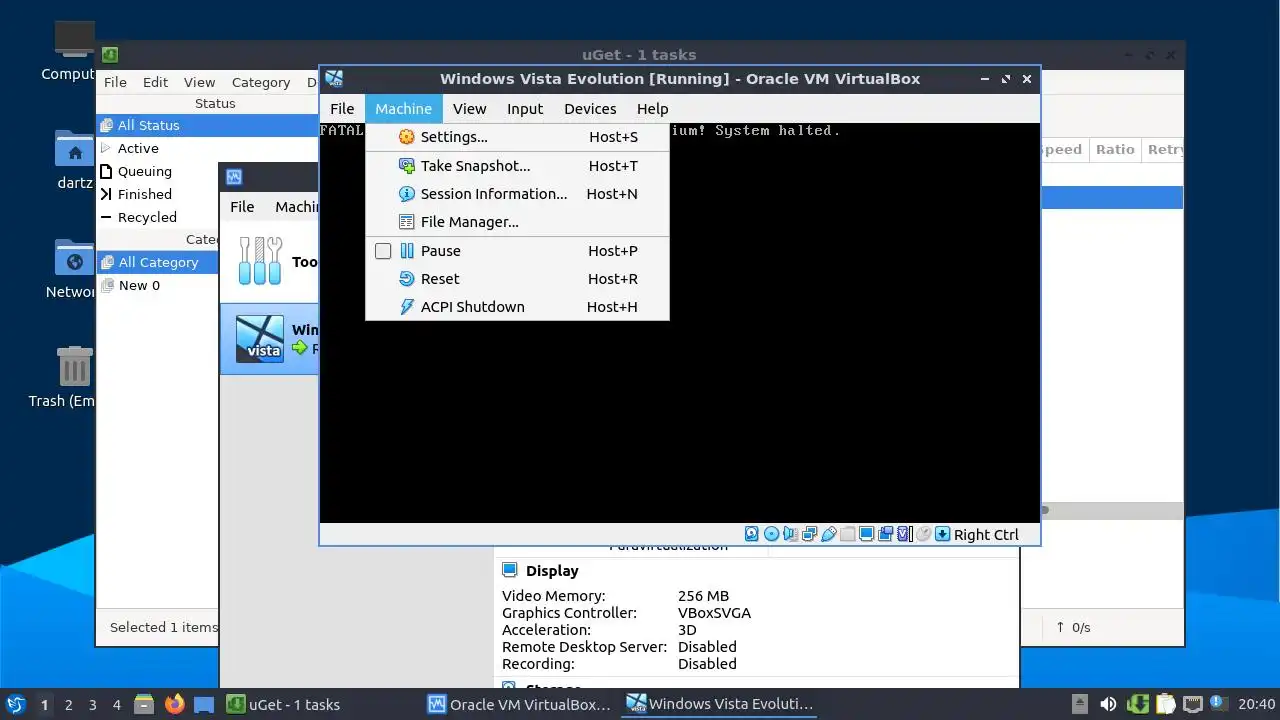Viewport: 1280px width, 720px height.
Task: Open the File menu in VM window
Action: tap(342, 109)
